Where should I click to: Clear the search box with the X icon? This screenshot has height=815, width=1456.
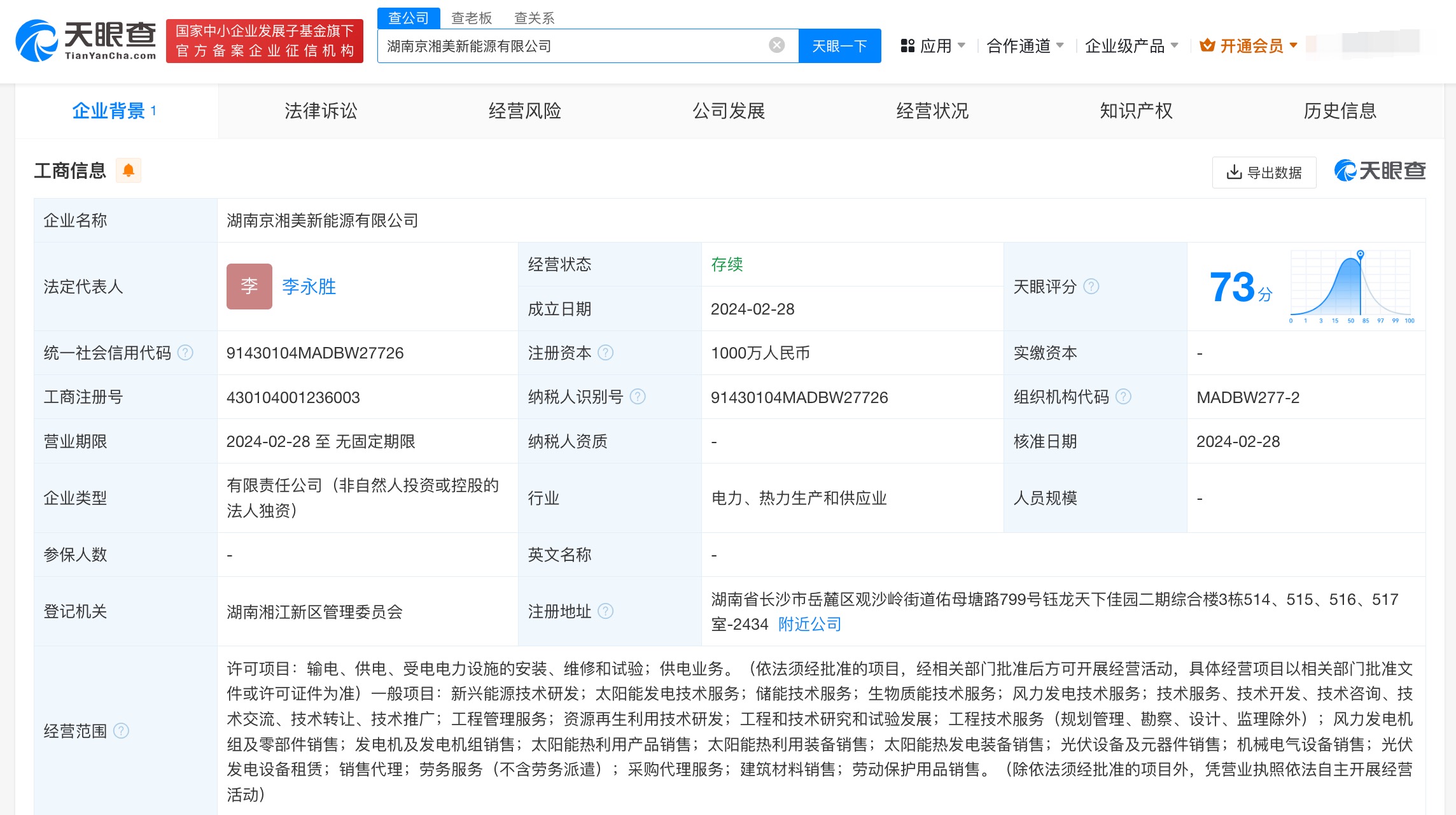click(776, 45)
